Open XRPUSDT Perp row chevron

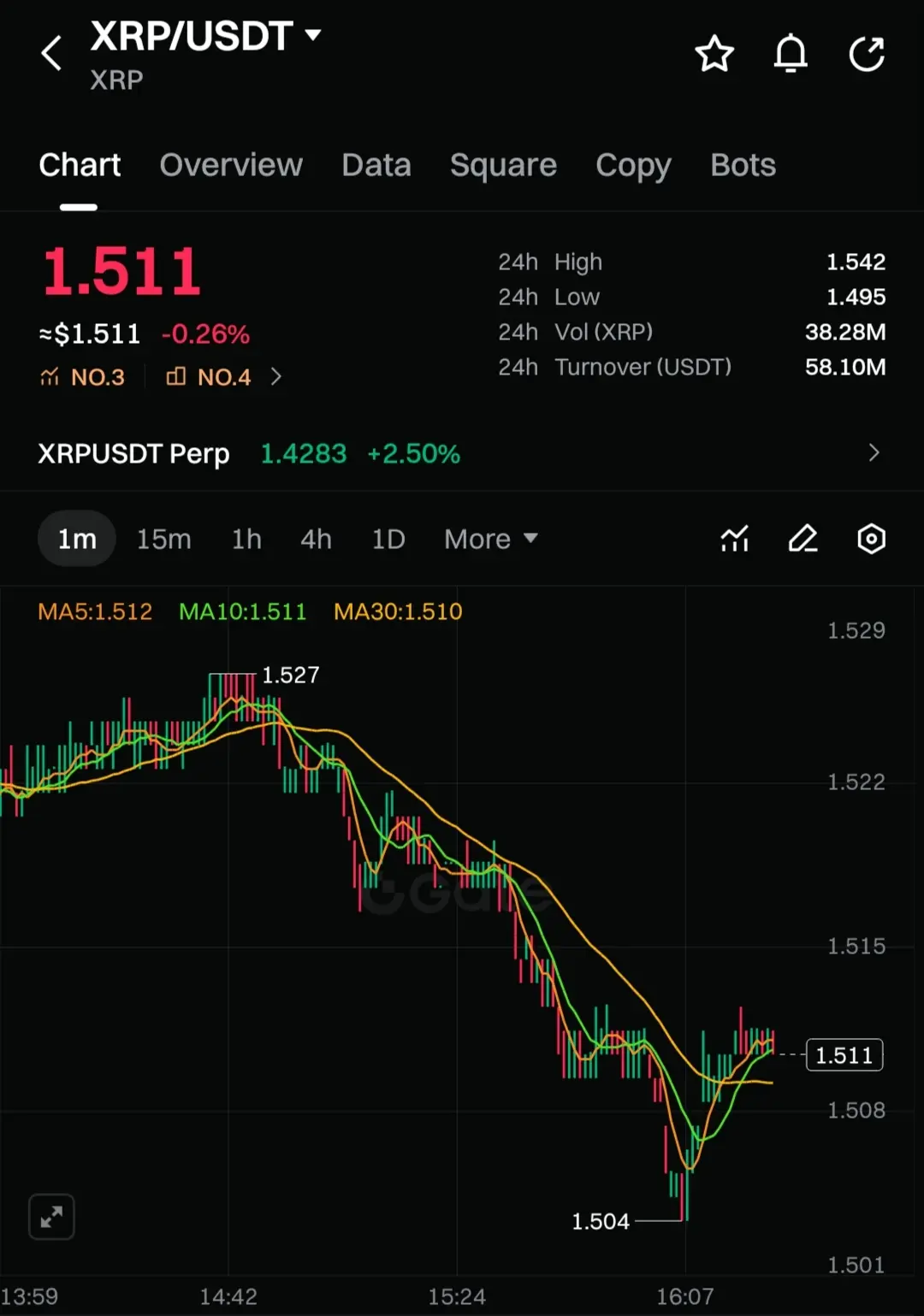[874, 452]
